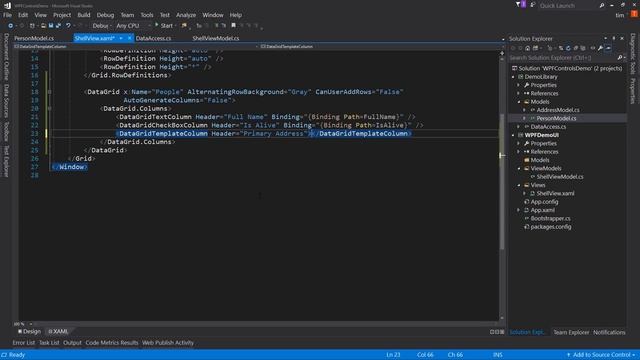Open the Output tab
This screenshot has height=360, width=640.
(x=72, y=343)
